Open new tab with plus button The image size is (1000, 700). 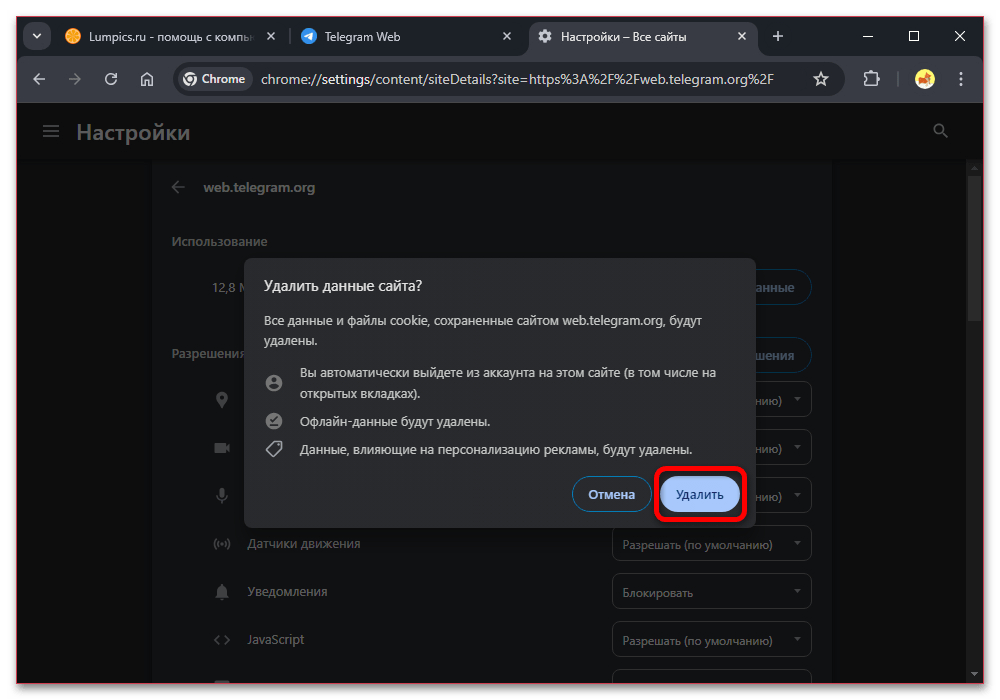point(778,37)
